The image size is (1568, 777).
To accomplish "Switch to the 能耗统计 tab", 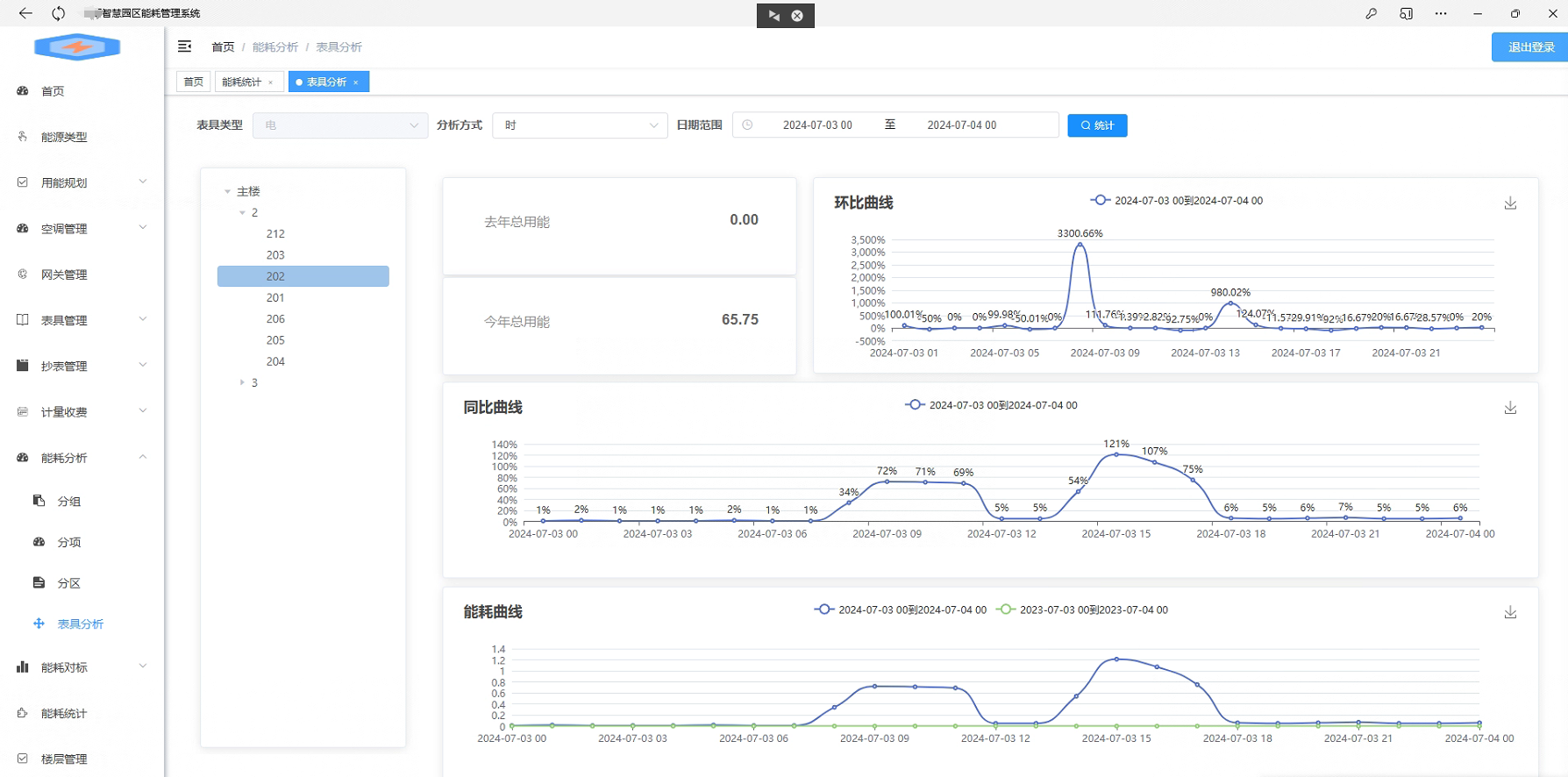I will 242,82.
